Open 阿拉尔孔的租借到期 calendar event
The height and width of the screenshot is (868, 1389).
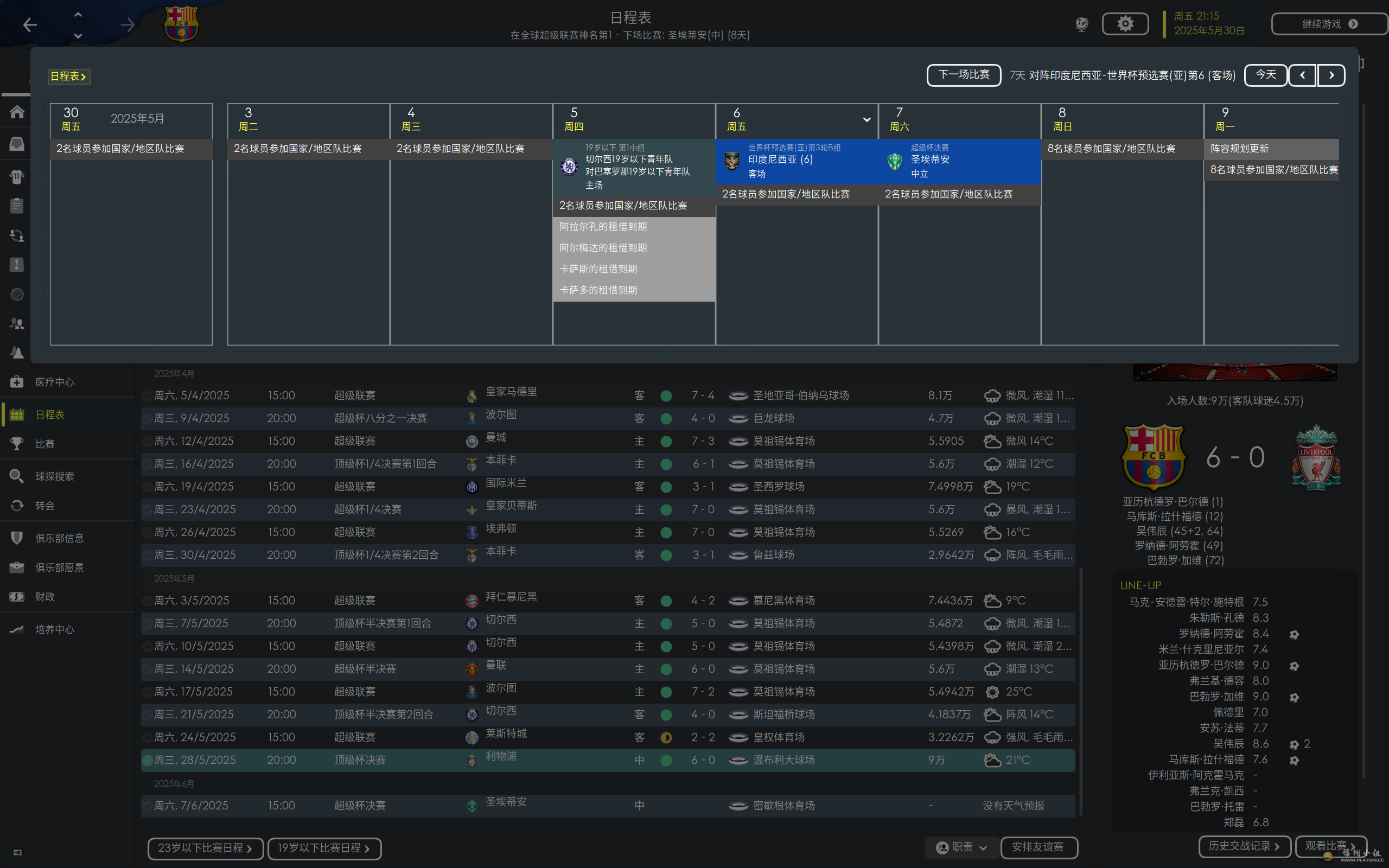click(x=634, y=227)
